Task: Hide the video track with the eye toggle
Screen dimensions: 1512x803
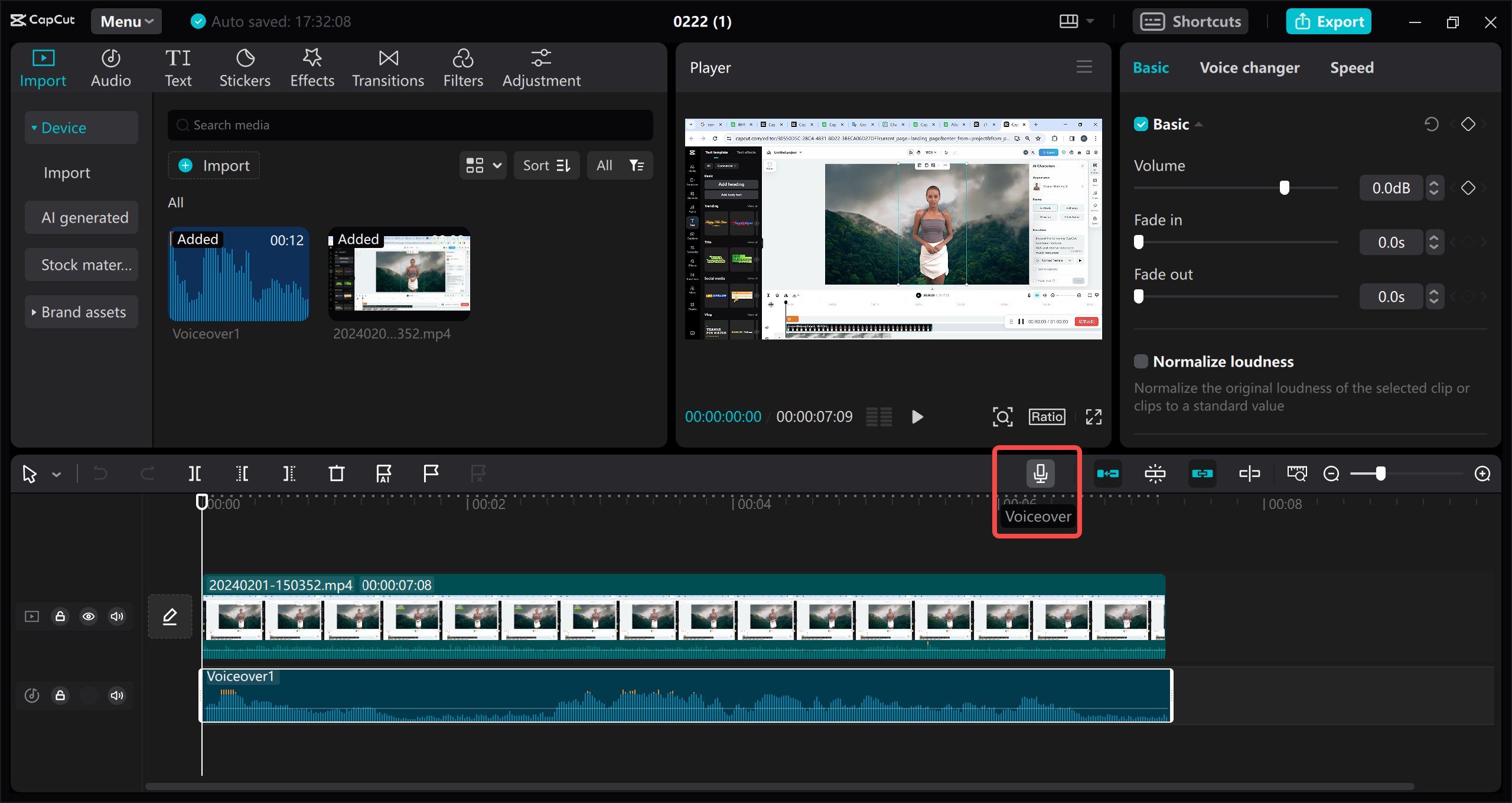Action: click(89, 616)
